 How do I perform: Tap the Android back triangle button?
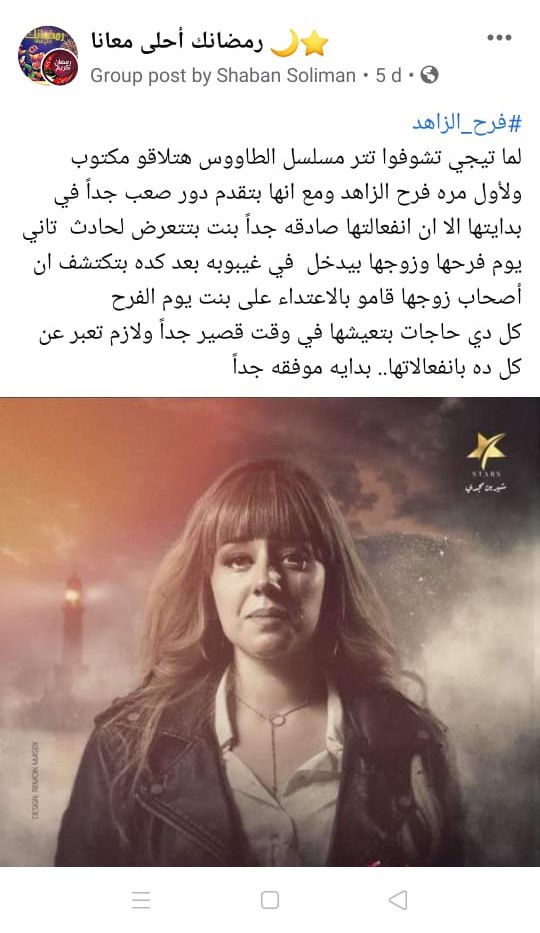click(x=398, y=900)
